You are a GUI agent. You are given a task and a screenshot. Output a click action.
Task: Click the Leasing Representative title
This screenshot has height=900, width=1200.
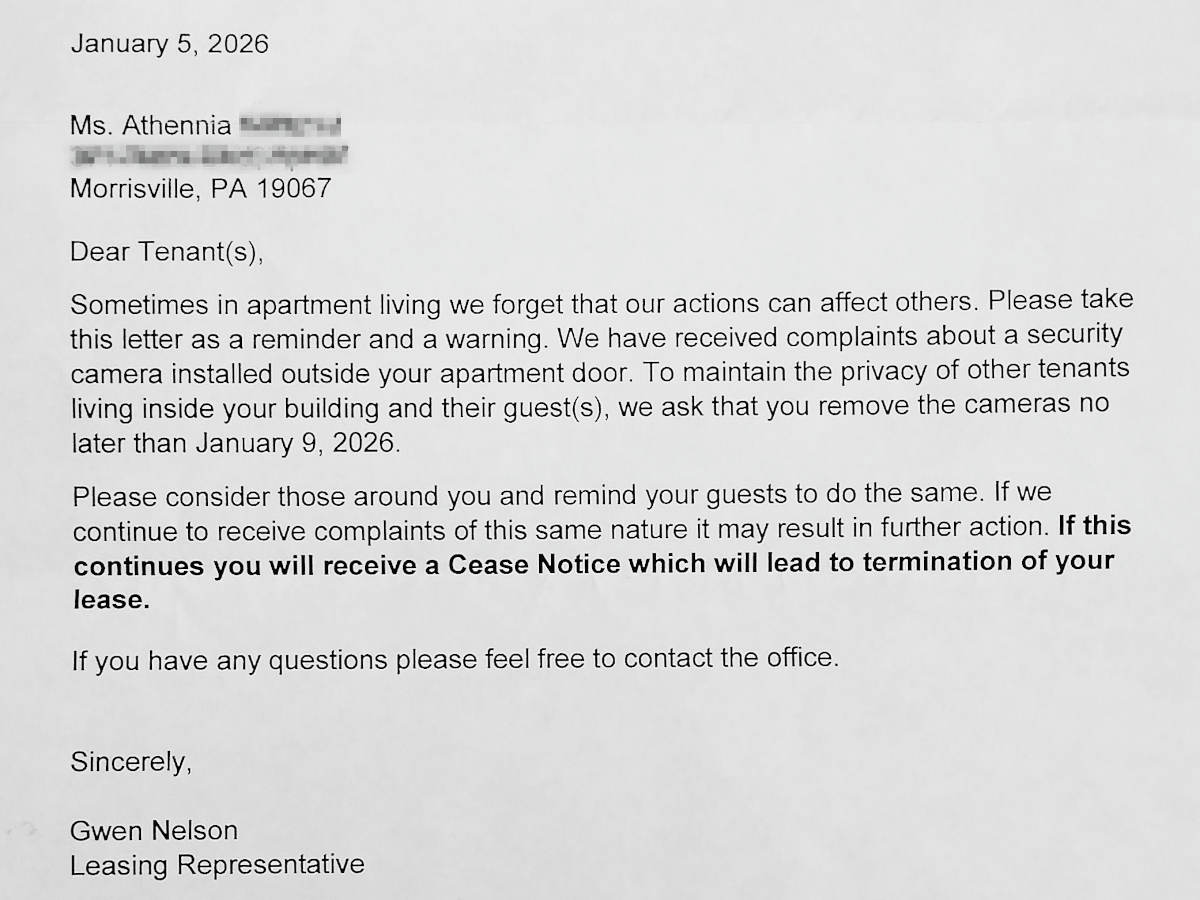(217, 865)
